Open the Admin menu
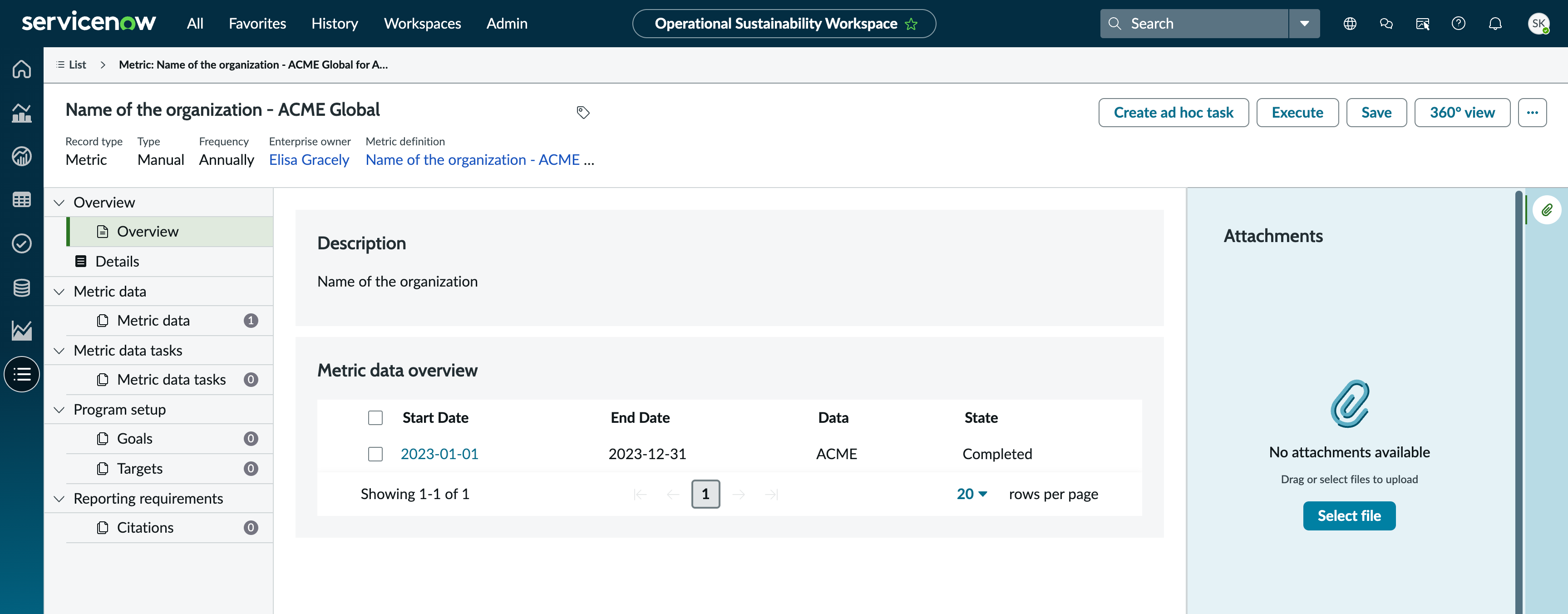The width and height of the screenshot is (1568, 614). pos(507,23)
